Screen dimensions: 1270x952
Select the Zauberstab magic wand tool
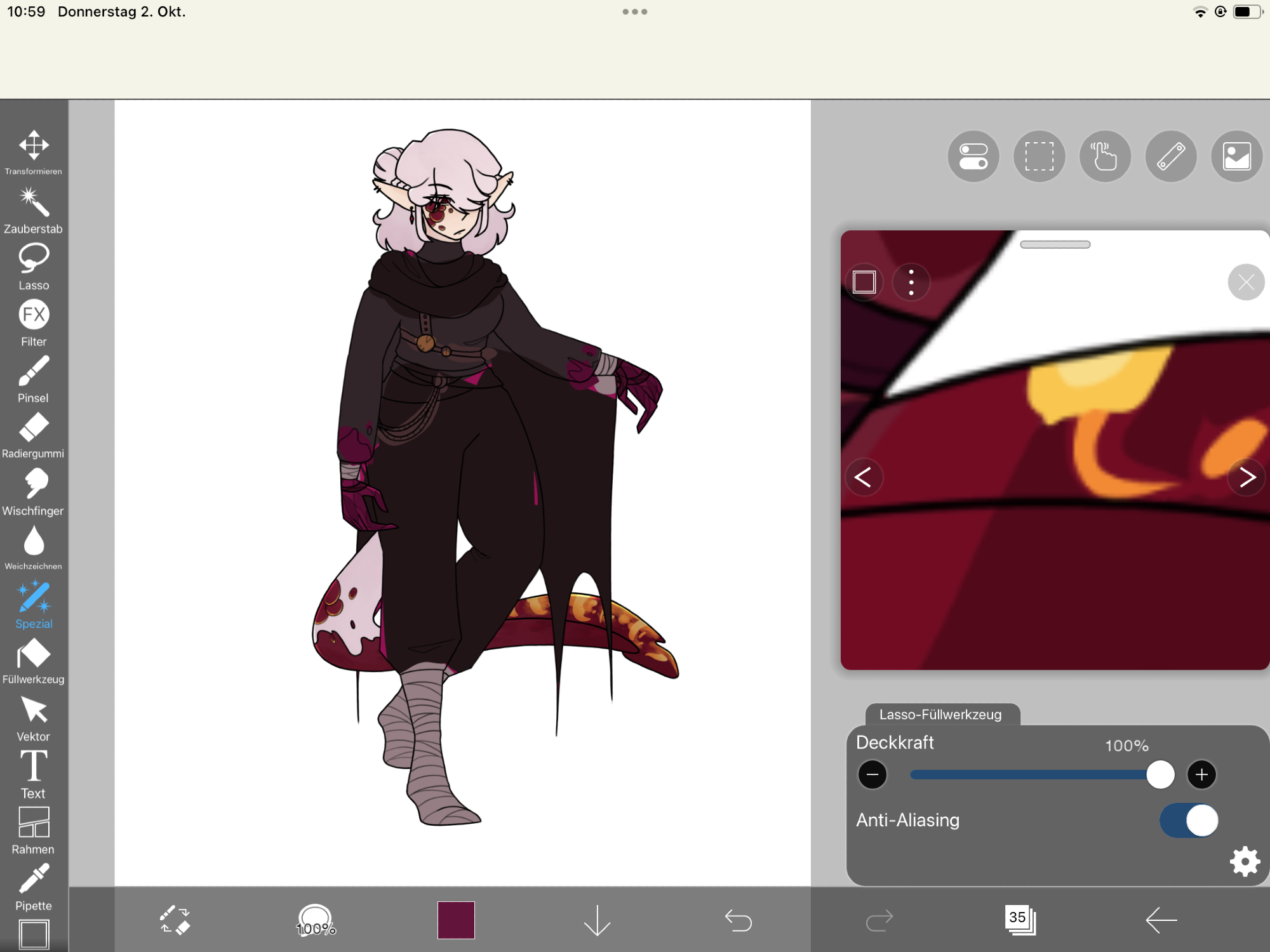[x=34, y=209]
